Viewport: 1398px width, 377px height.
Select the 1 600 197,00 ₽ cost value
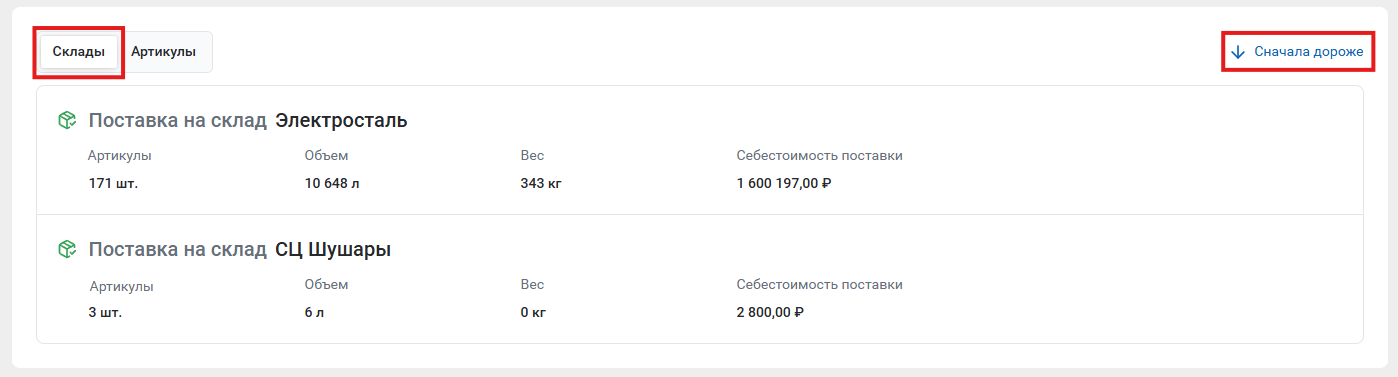pos(785,183)
